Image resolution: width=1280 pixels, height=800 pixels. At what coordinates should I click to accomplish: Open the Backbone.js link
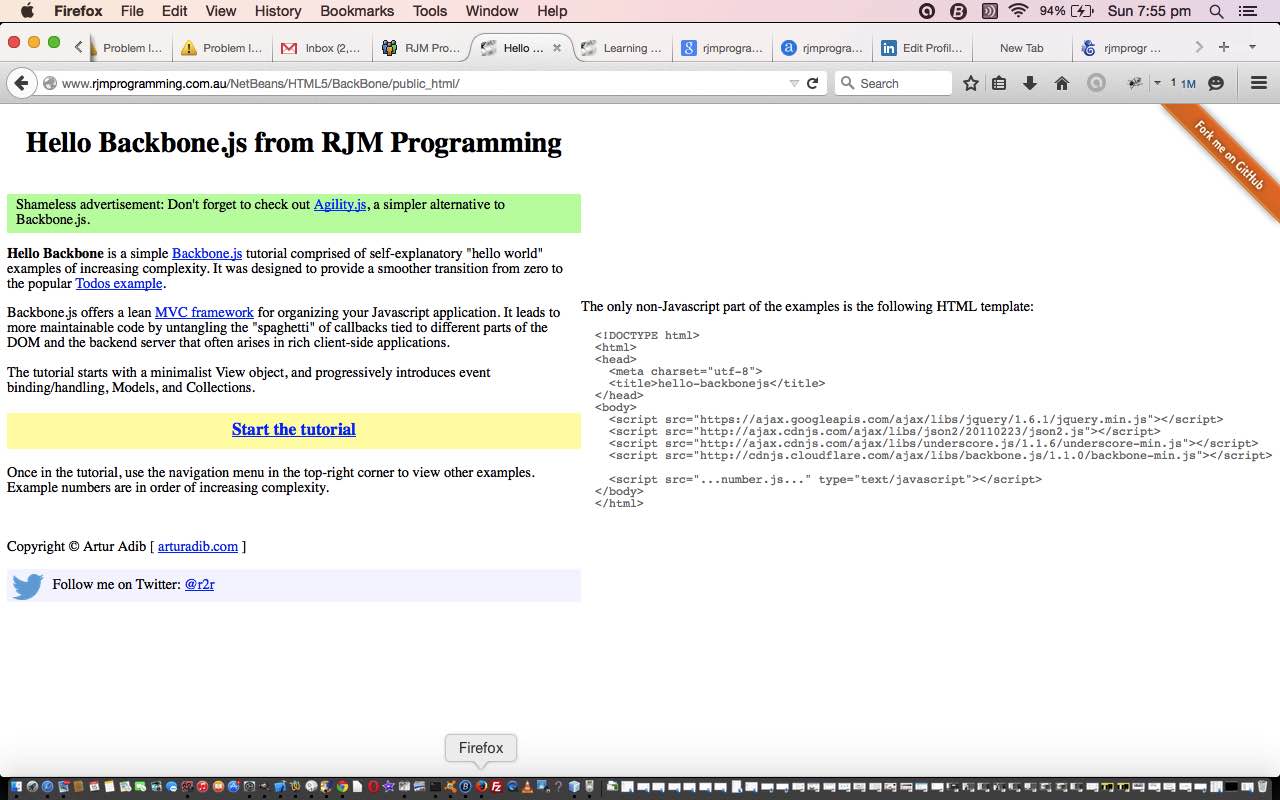pos(207,253)
